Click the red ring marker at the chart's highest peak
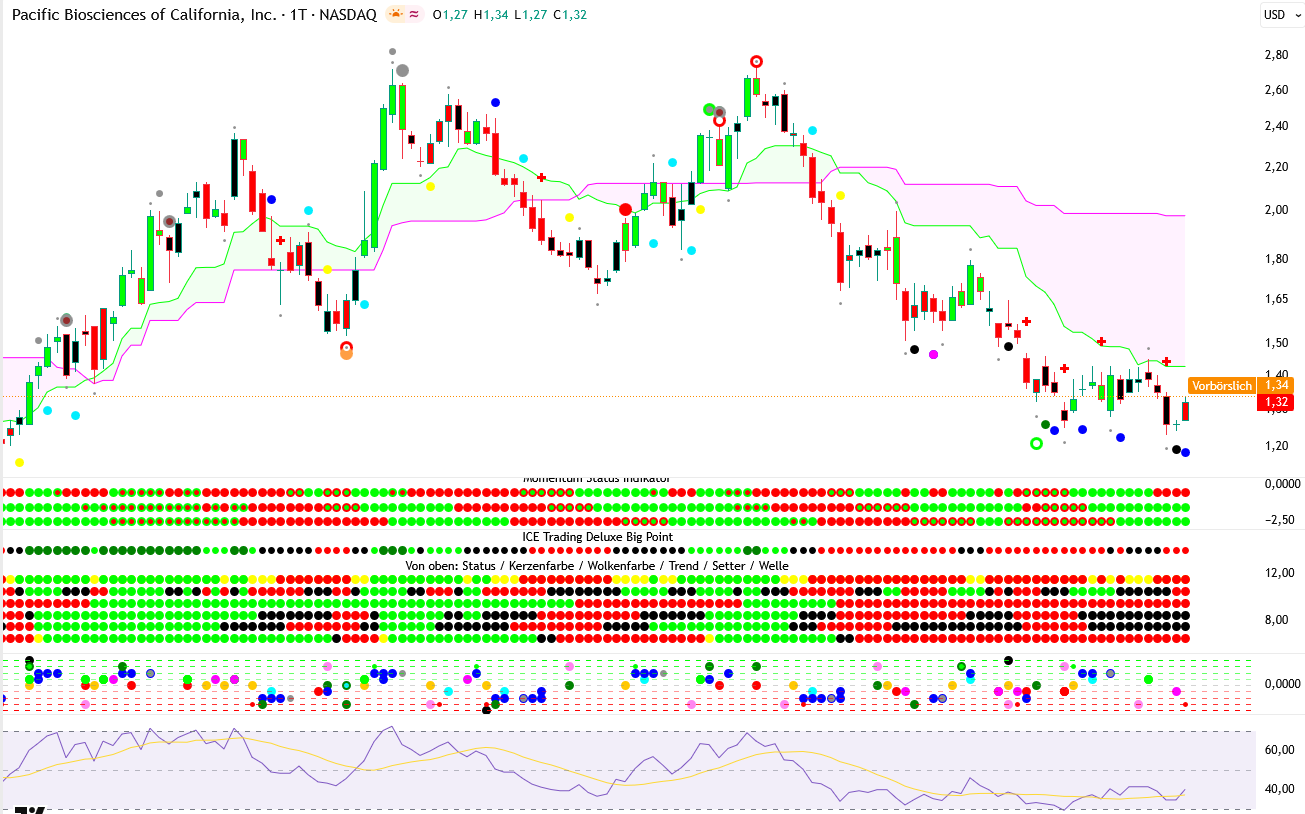The image size is (1305, 814). 757,61
